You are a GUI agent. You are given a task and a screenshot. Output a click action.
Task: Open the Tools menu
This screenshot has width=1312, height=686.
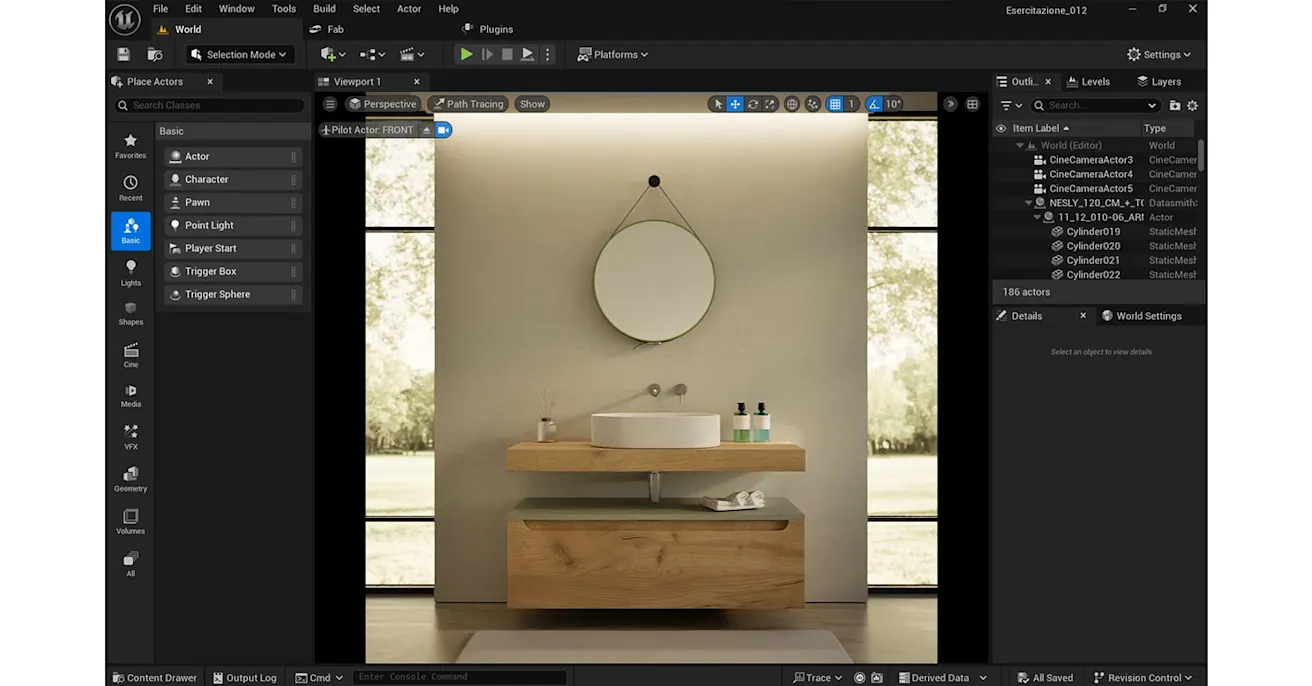[x=284, y=9]
